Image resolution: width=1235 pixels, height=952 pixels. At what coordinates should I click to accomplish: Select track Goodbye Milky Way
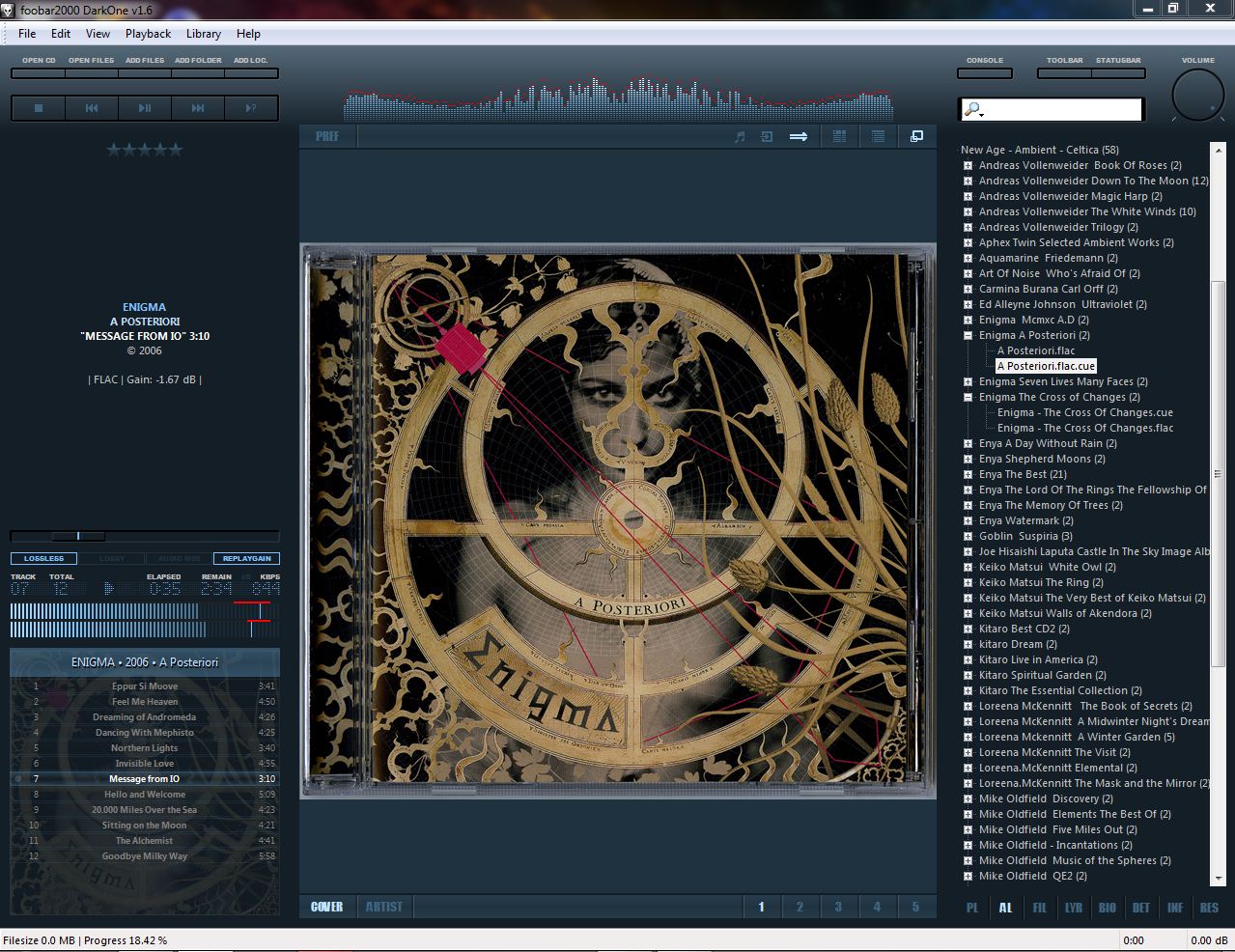click(x=145, y=856)
